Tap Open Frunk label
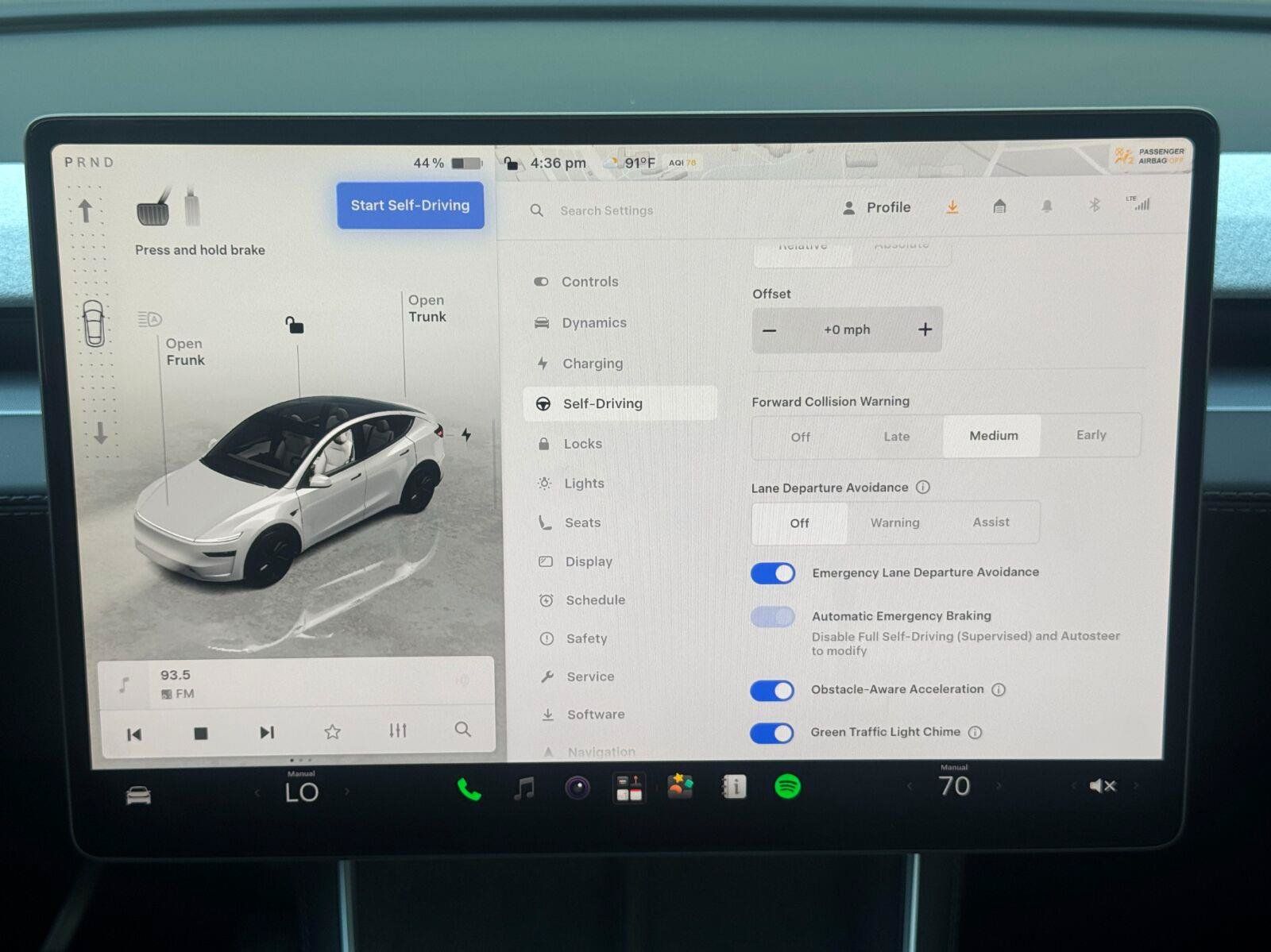 coord(185,352)
